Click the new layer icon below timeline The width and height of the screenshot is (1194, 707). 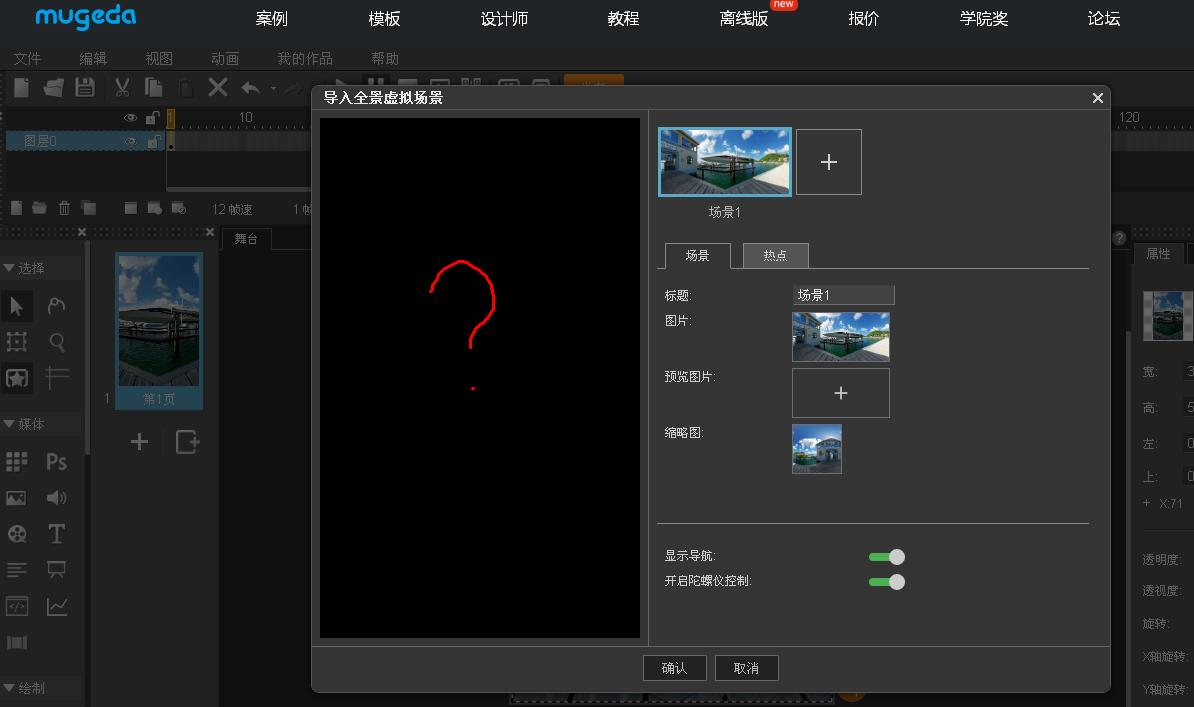pos(17,208)
